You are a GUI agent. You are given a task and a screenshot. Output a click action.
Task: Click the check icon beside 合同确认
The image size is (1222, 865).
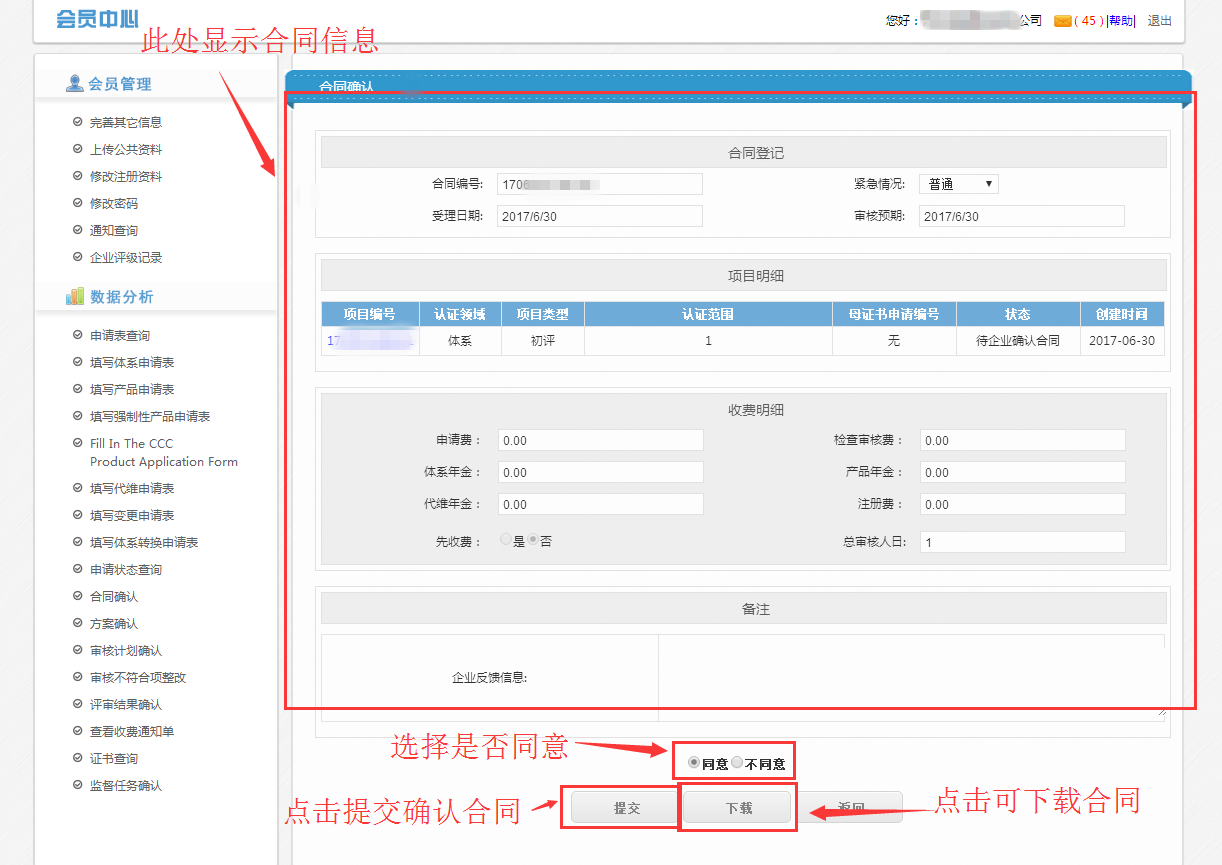[x=78, y=596]
